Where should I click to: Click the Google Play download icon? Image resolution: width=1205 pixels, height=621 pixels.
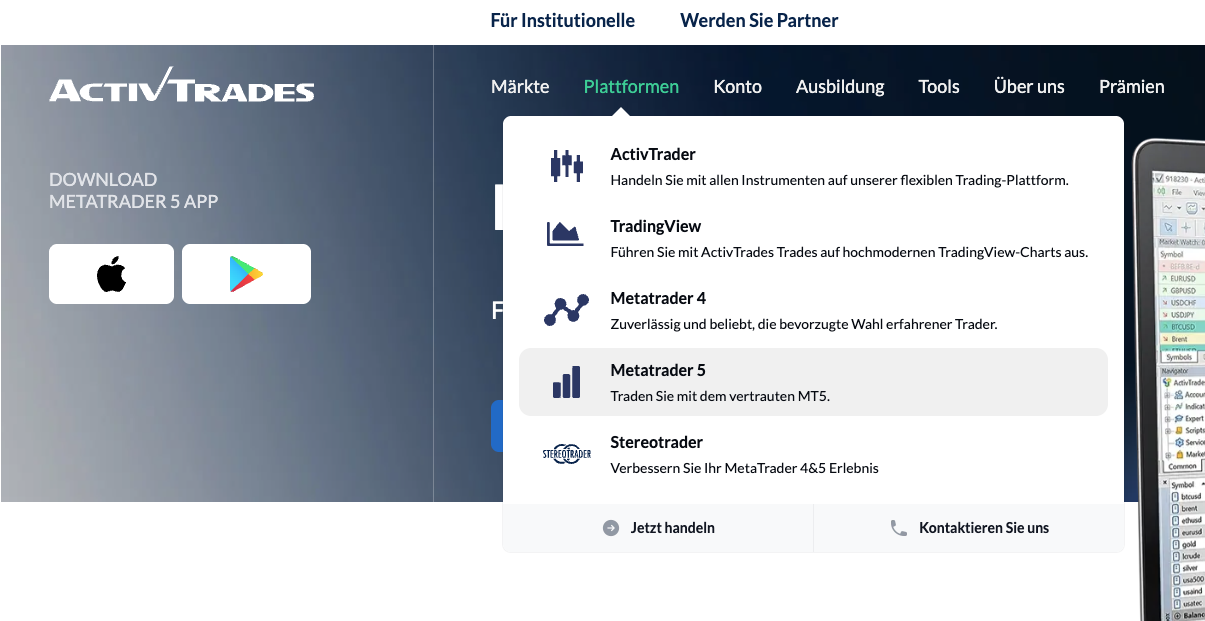246,273
